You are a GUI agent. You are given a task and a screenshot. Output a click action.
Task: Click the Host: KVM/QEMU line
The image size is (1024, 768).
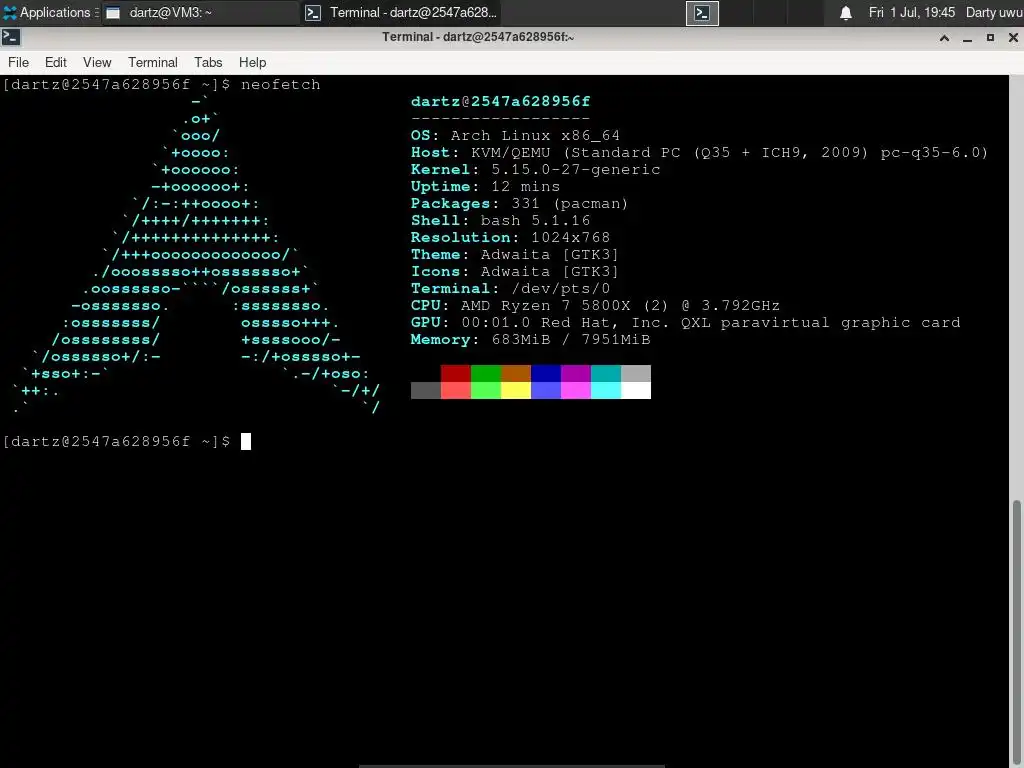(x=699, y=152)
